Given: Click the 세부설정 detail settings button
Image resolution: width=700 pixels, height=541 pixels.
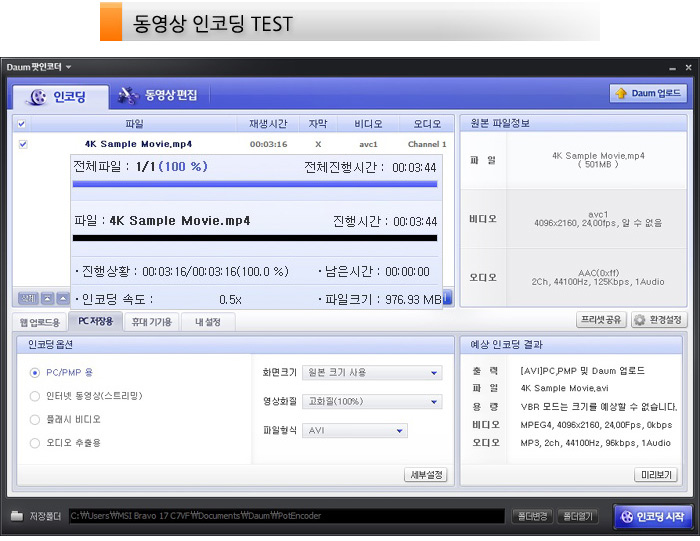Looking at the screenshot, I should coord(425,475).
